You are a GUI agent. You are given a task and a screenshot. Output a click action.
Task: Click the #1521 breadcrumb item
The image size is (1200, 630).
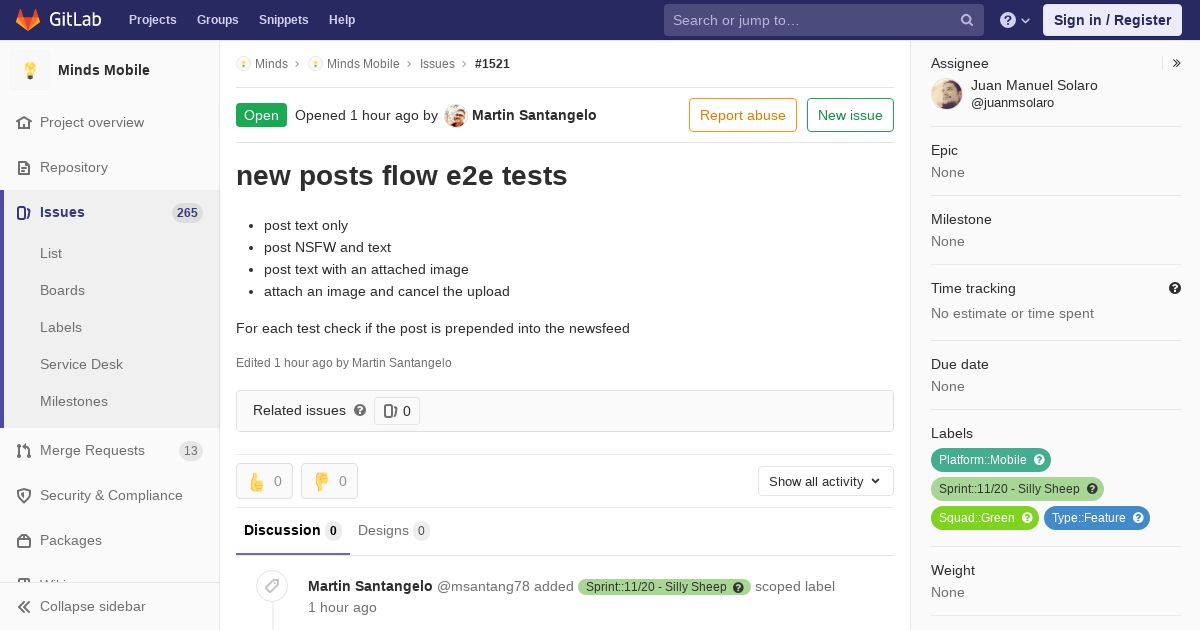pos(492,63)
